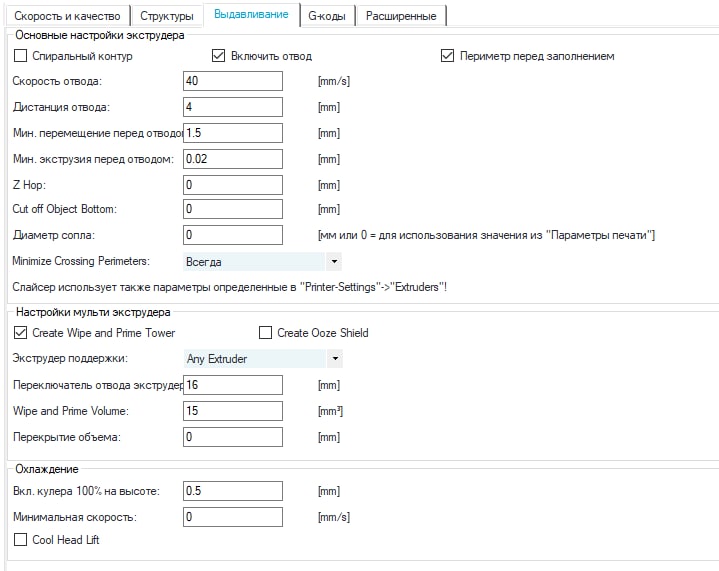Tick the Cool Head Lift checkbox

pos(21,539)
